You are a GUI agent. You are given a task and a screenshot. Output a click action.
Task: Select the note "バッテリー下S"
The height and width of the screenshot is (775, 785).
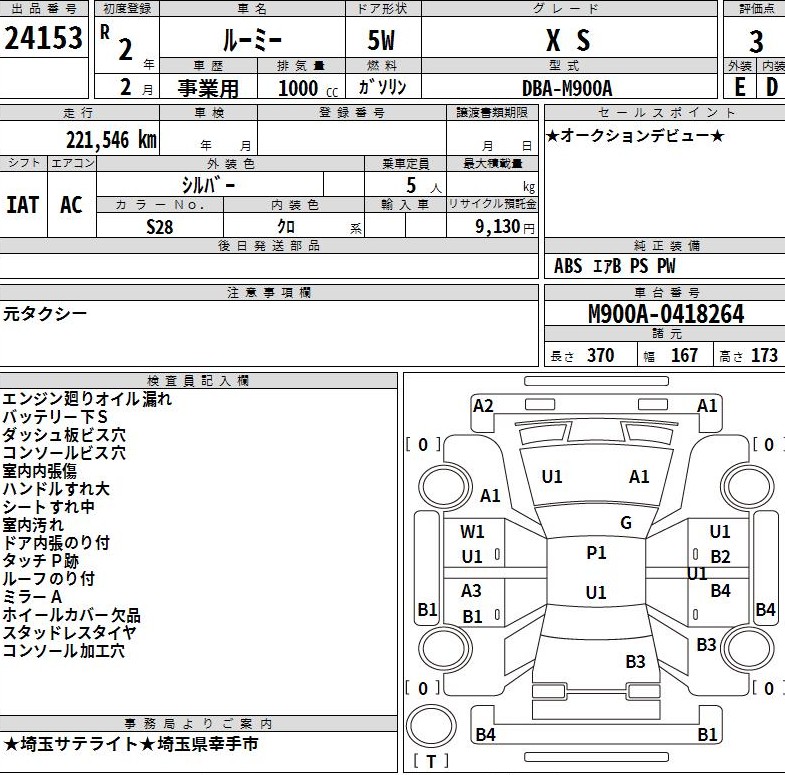click(x=55, y=417)
